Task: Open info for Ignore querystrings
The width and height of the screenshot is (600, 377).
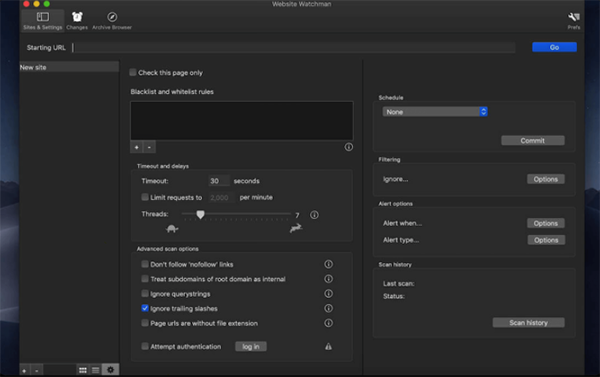Action: coord(328,294)
